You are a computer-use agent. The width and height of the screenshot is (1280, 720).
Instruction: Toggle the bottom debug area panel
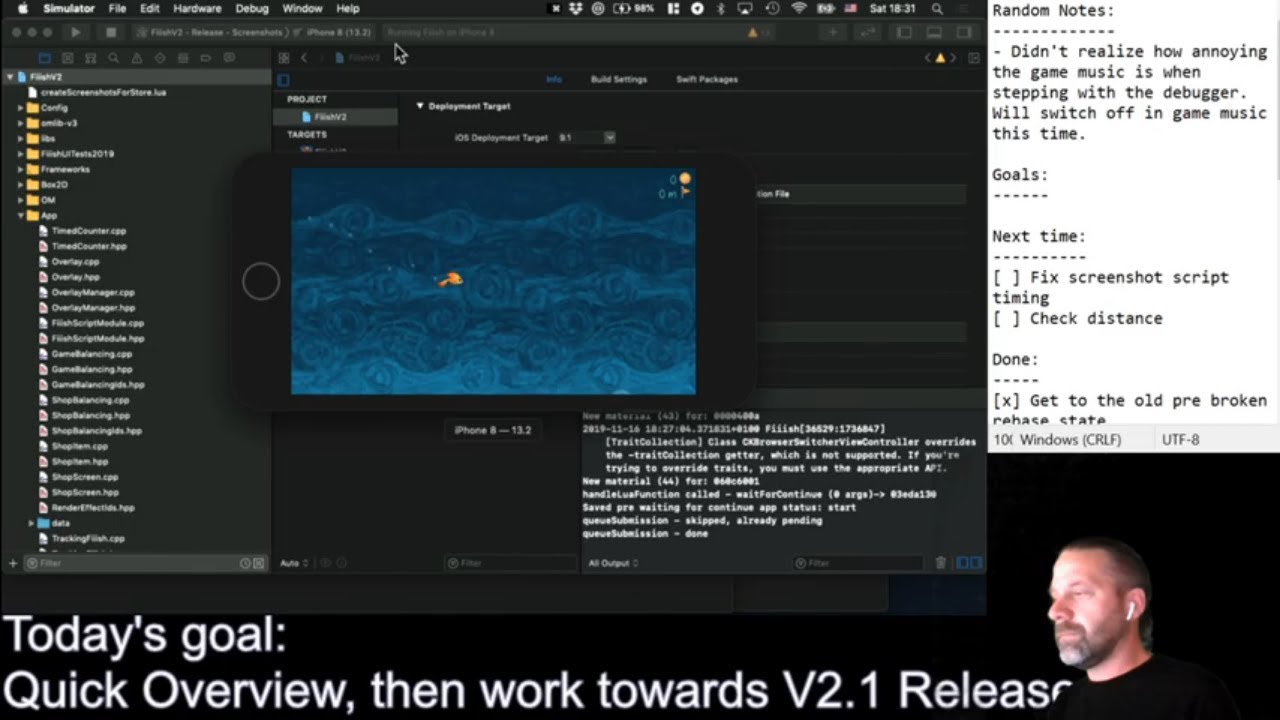point(933,32)
